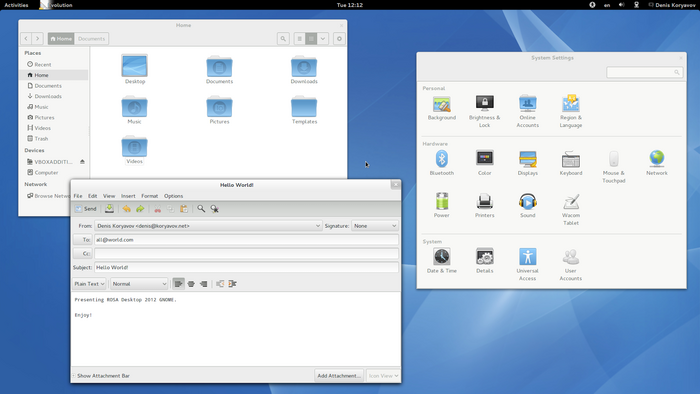Open the Format menu in the composer
The height and width of the screenshot is (394, 700).
(150, 196)
